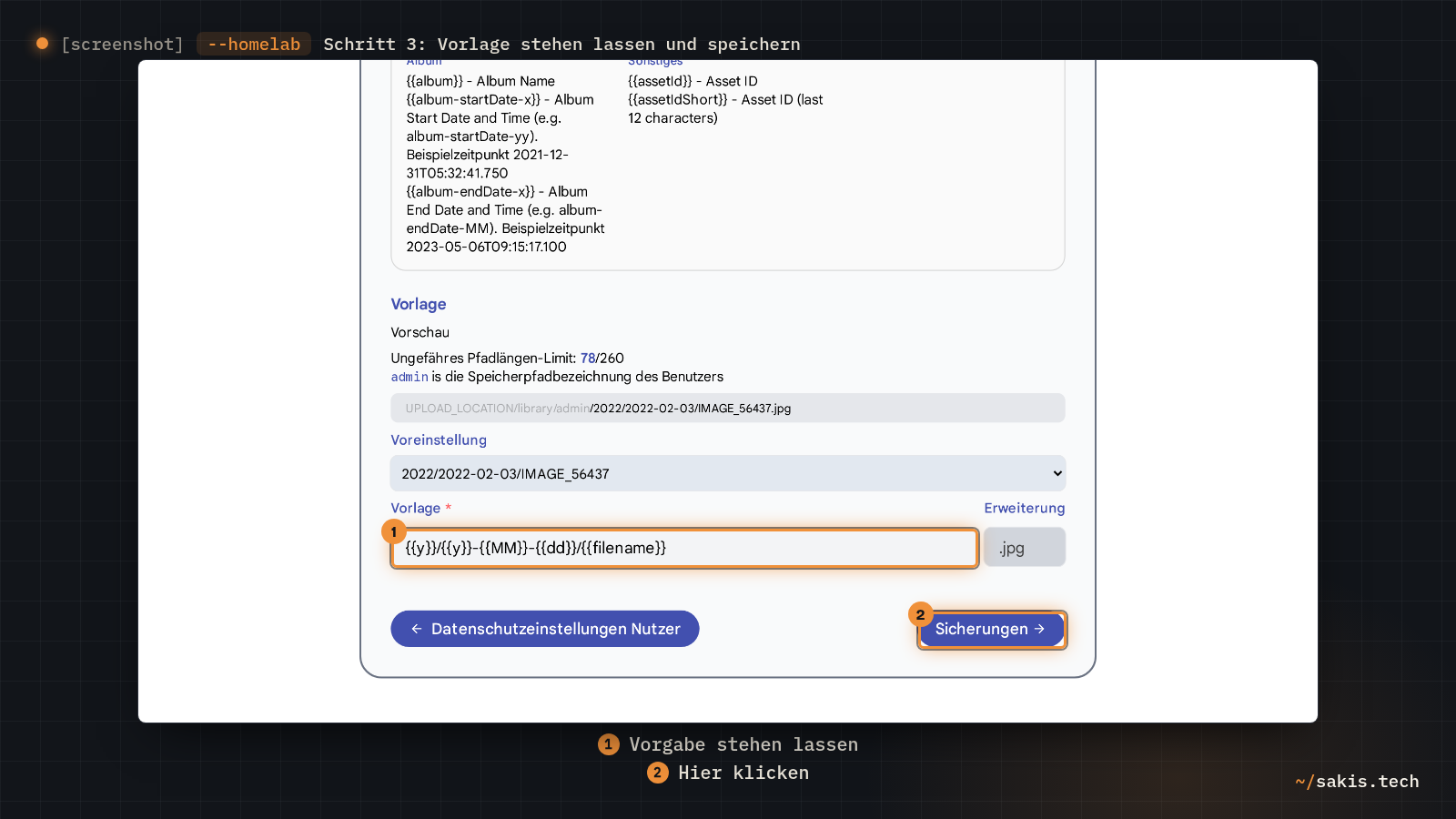Click the red asterisk after Vorlage label
Screen dimensions: 1456x819
(448, 507)
